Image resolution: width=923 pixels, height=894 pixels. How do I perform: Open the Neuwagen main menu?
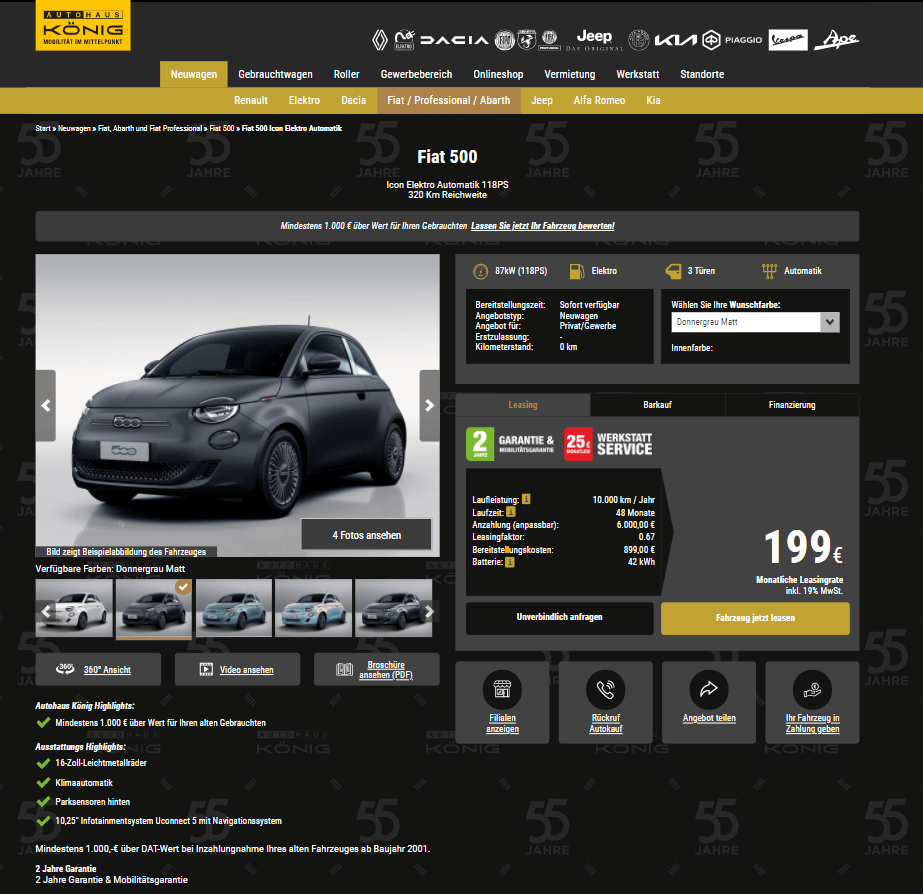click(194, 74)
